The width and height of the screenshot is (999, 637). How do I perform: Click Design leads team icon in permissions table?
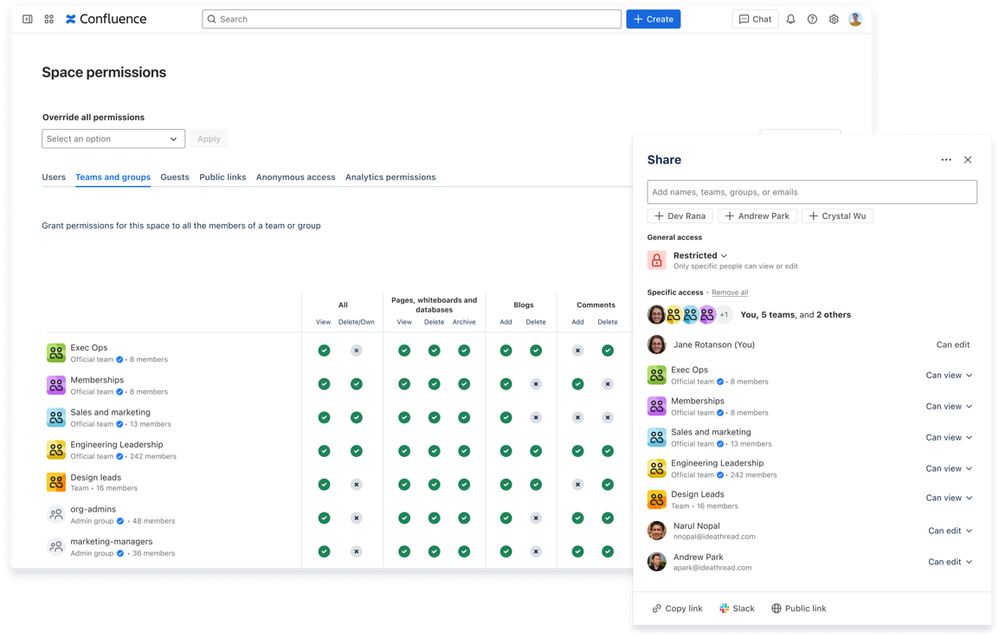tap(56, 482)
